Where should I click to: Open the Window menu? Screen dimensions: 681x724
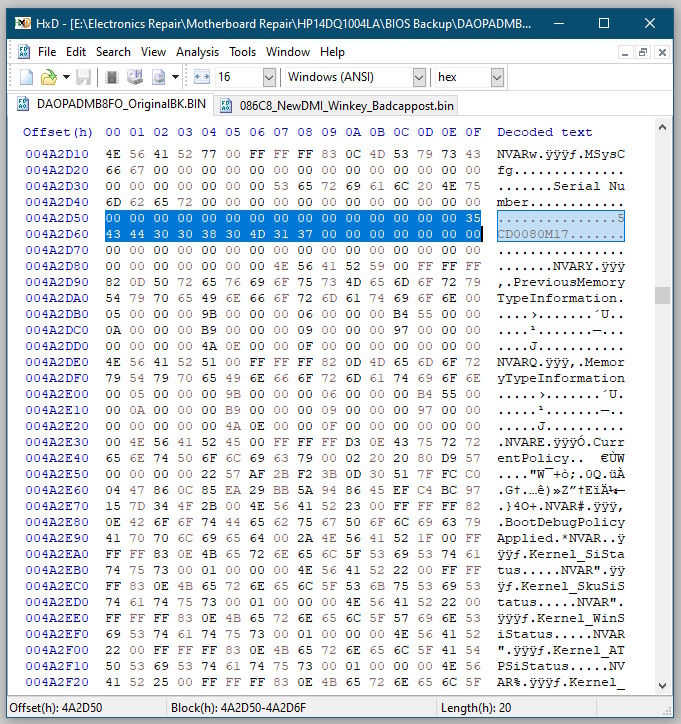tap(288, 52)
